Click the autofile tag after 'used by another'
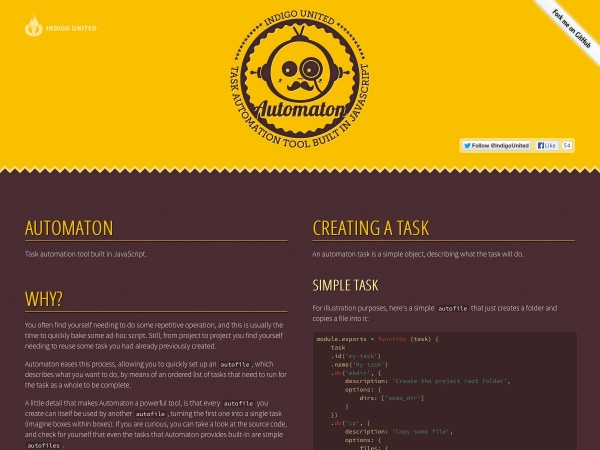This screenshot has width=600, height=450. 150,414
